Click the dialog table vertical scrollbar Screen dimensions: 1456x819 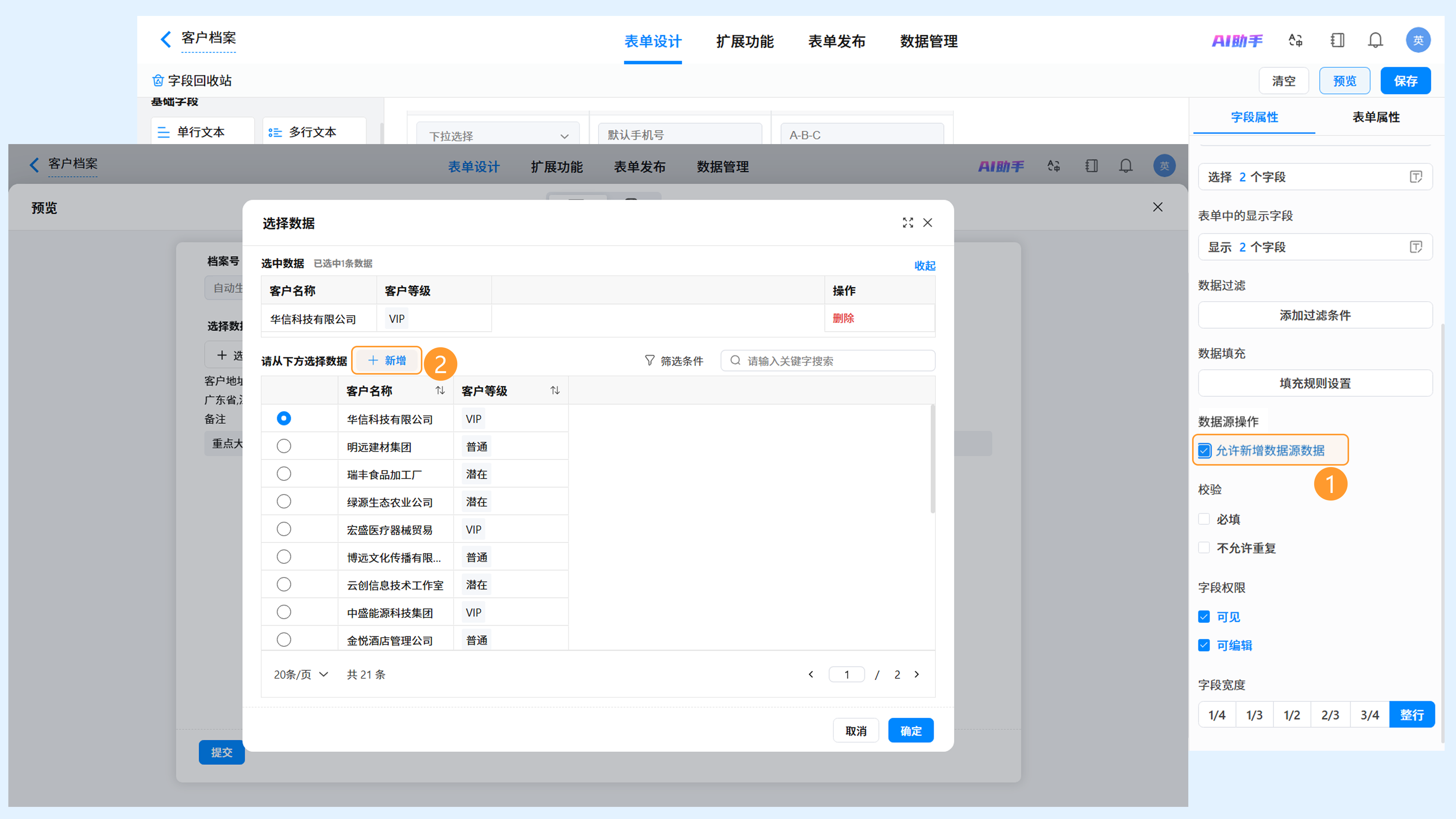tap(933, 459)
